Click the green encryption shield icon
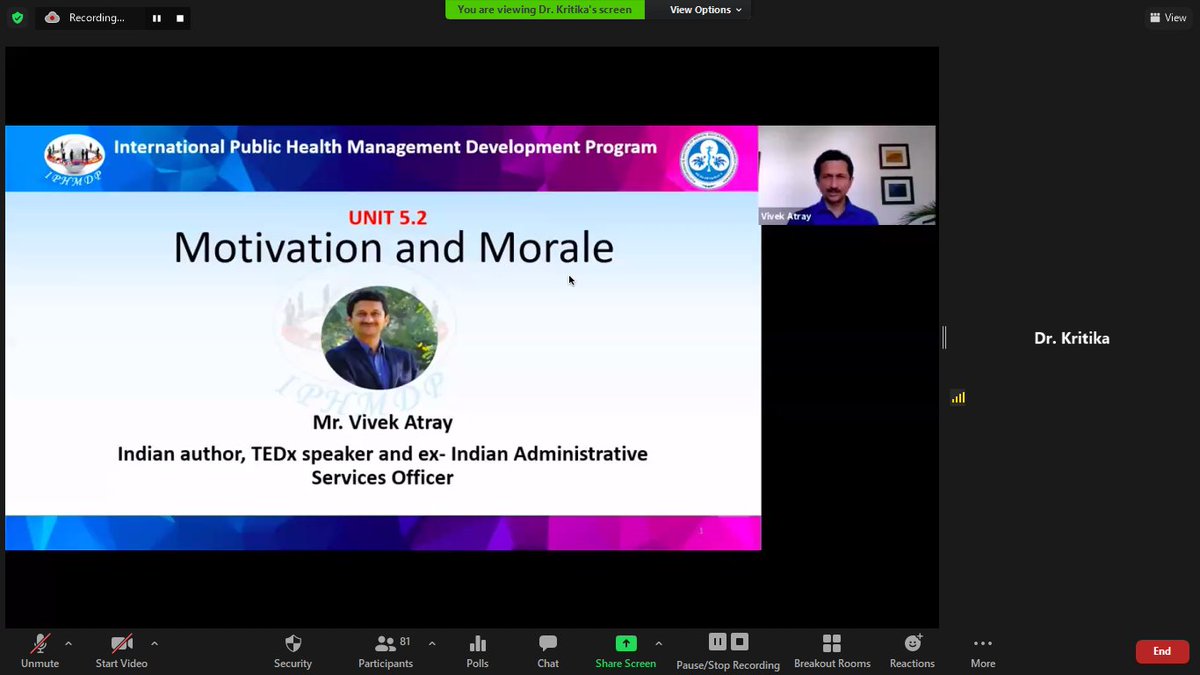Image resolution: width=1200 pixels, height=675 pixels. (x=17, y=18)
